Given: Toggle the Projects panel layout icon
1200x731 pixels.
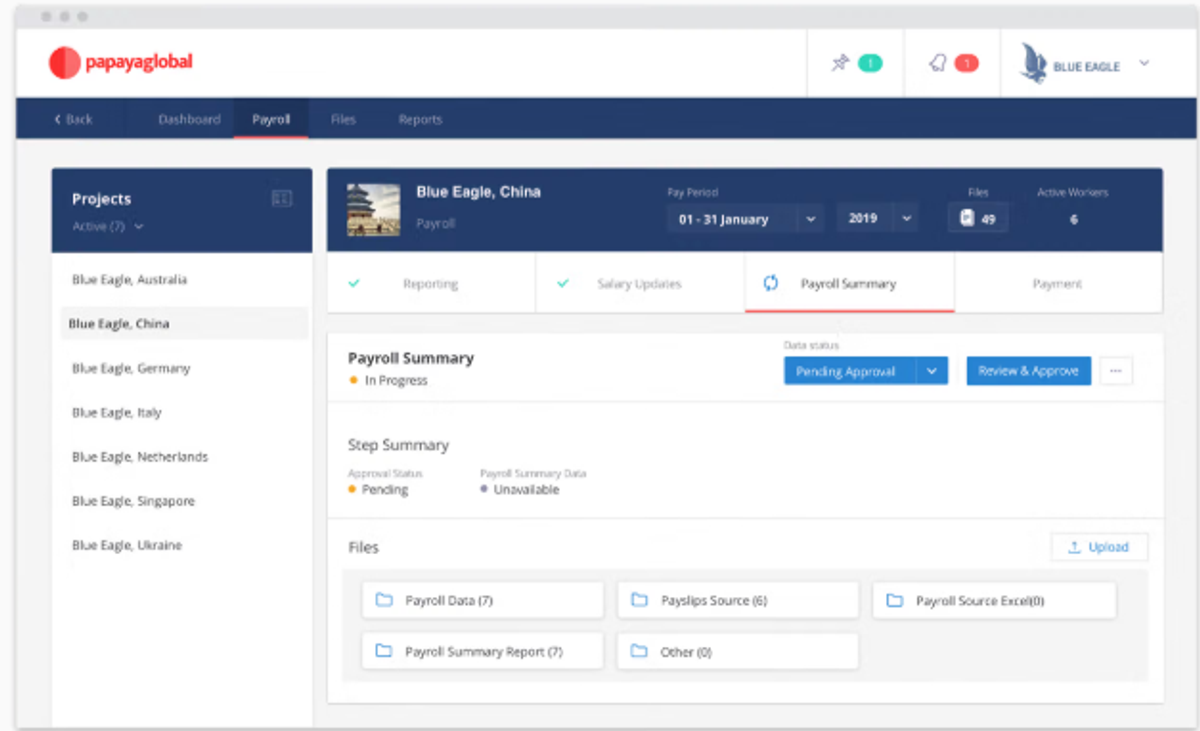Looking at the screenshot, I should point(282,199).
